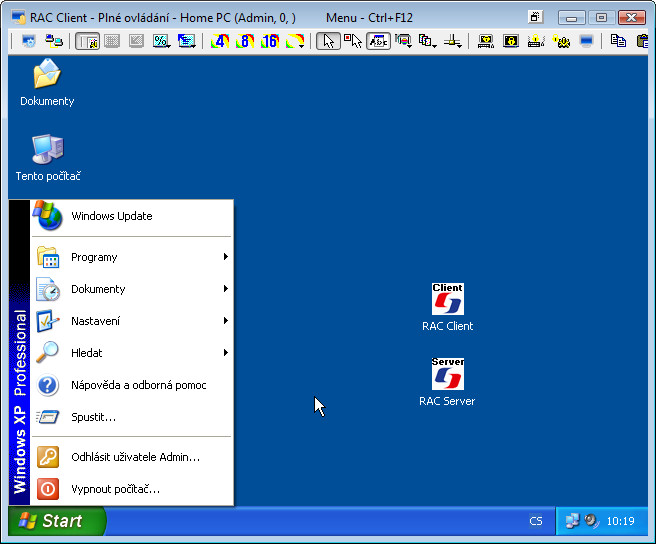
Task: Open Windows Update from Start menu
Action: click(132, 216)
